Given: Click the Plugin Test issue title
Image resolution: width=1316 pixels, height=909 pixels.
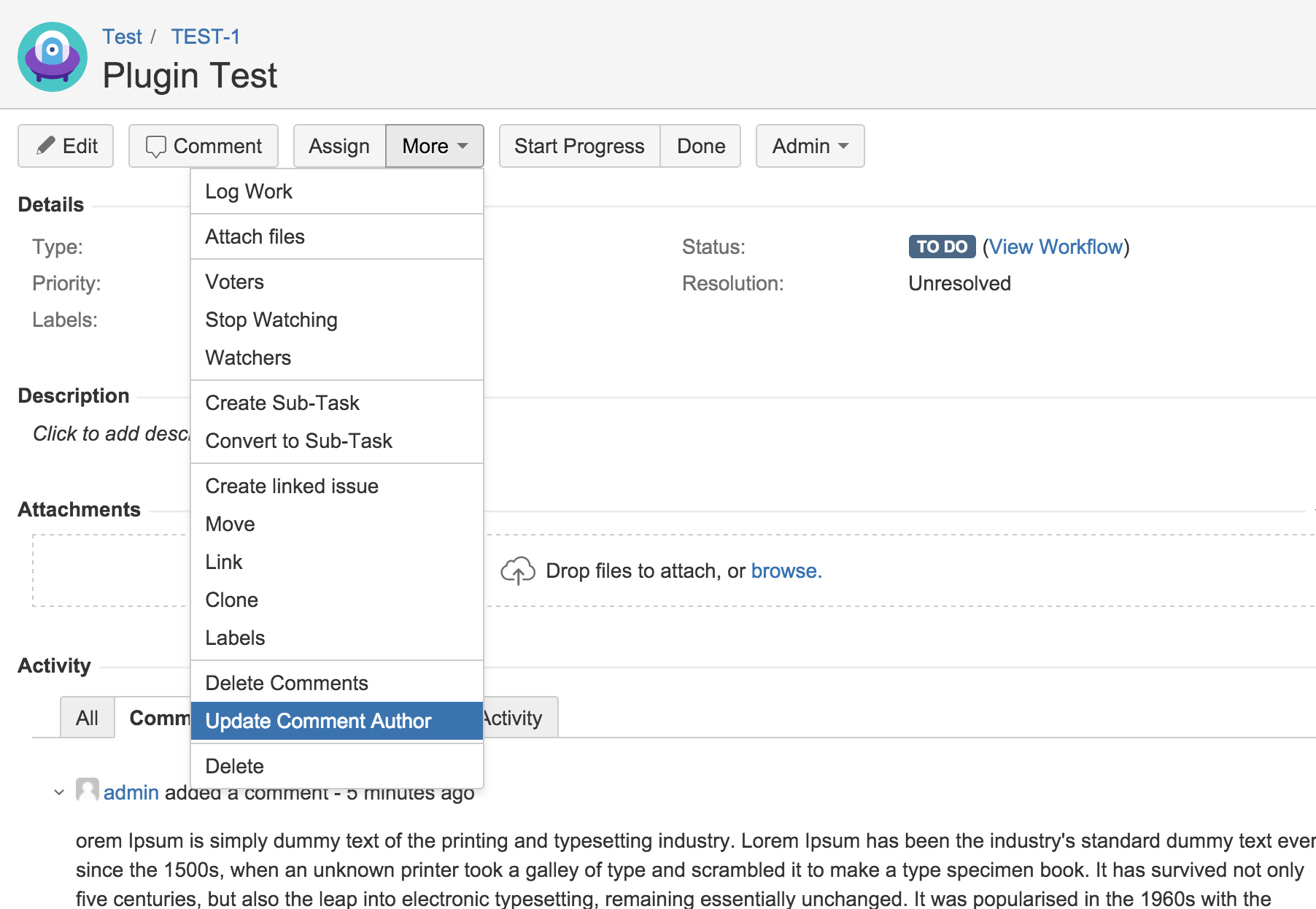Looking at the screenshot, I should [x=190, y=75].
